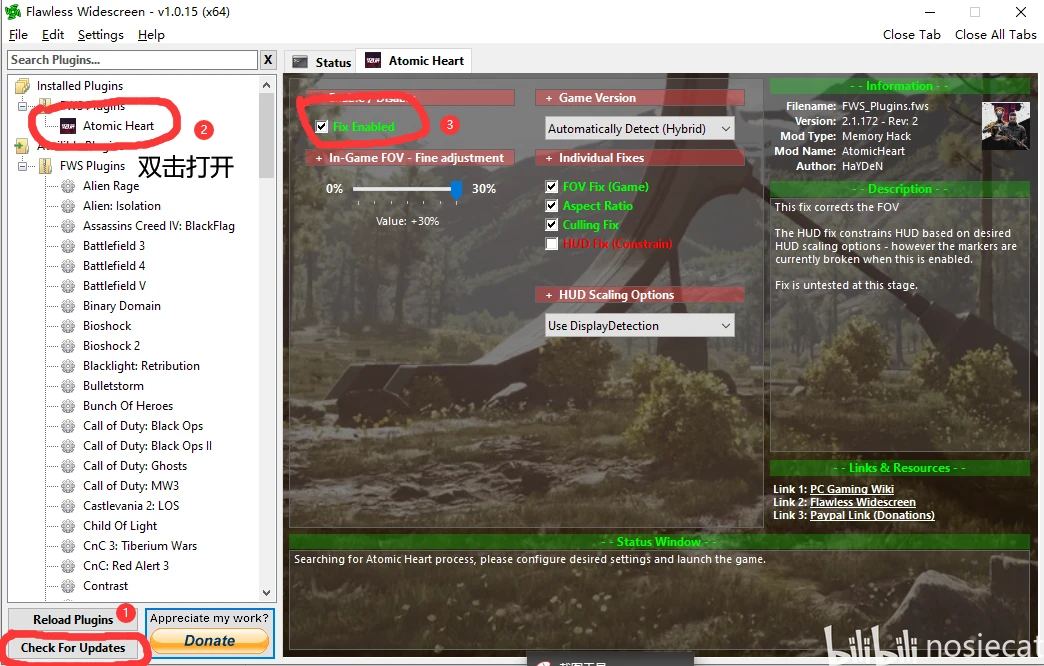This screenshot has width=1044, height=666.
Task: Select CnC 3: Tiberium Wars in tree
Action: click(140, 545)
